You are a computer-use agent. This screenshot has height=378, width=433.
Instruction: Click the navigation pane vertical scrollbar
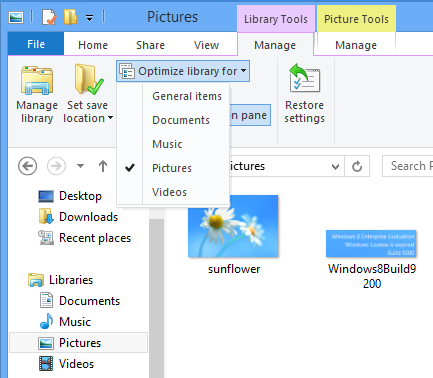click(156, 297)
